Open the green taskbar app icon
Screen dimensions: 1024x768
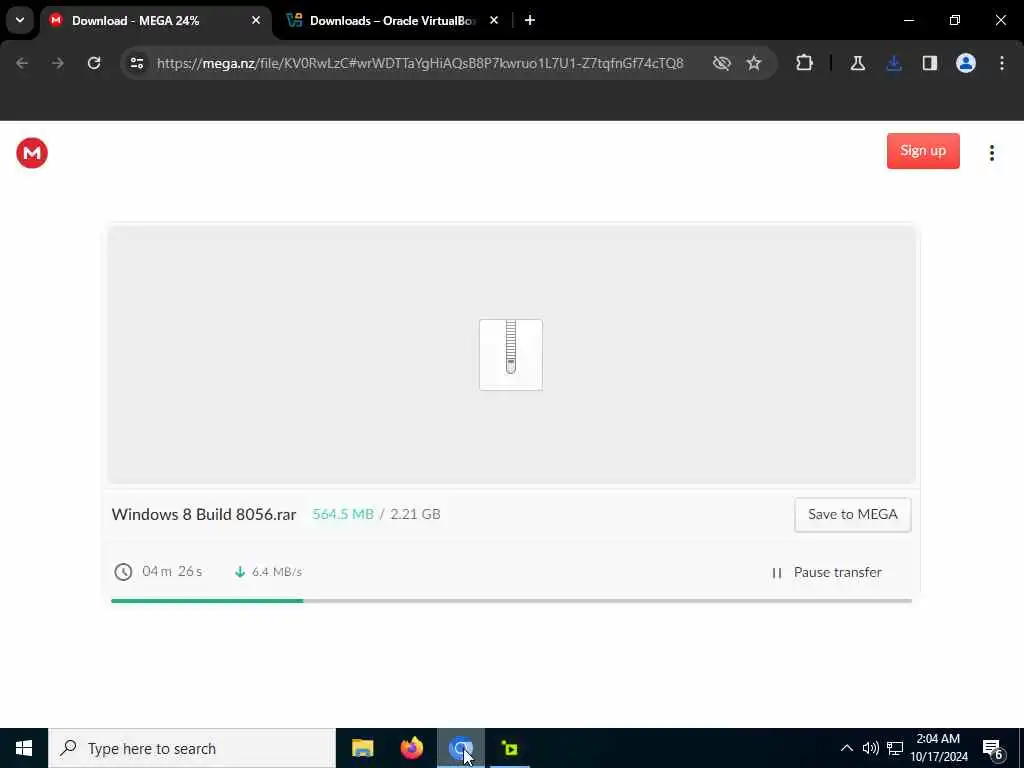pyautogui.click(x=510, y=748)
